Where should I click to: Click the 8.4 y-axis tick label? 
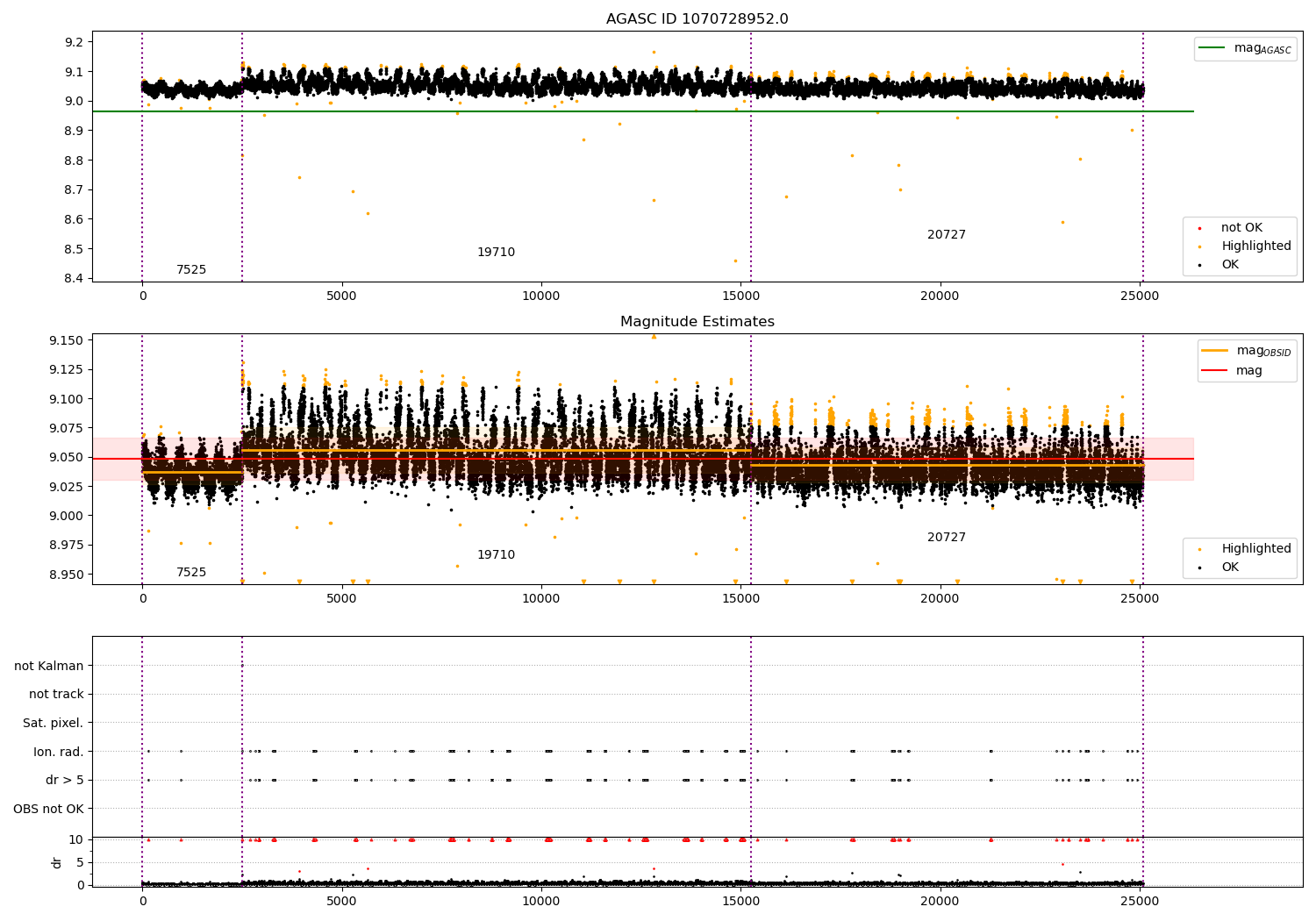point(75,279)
